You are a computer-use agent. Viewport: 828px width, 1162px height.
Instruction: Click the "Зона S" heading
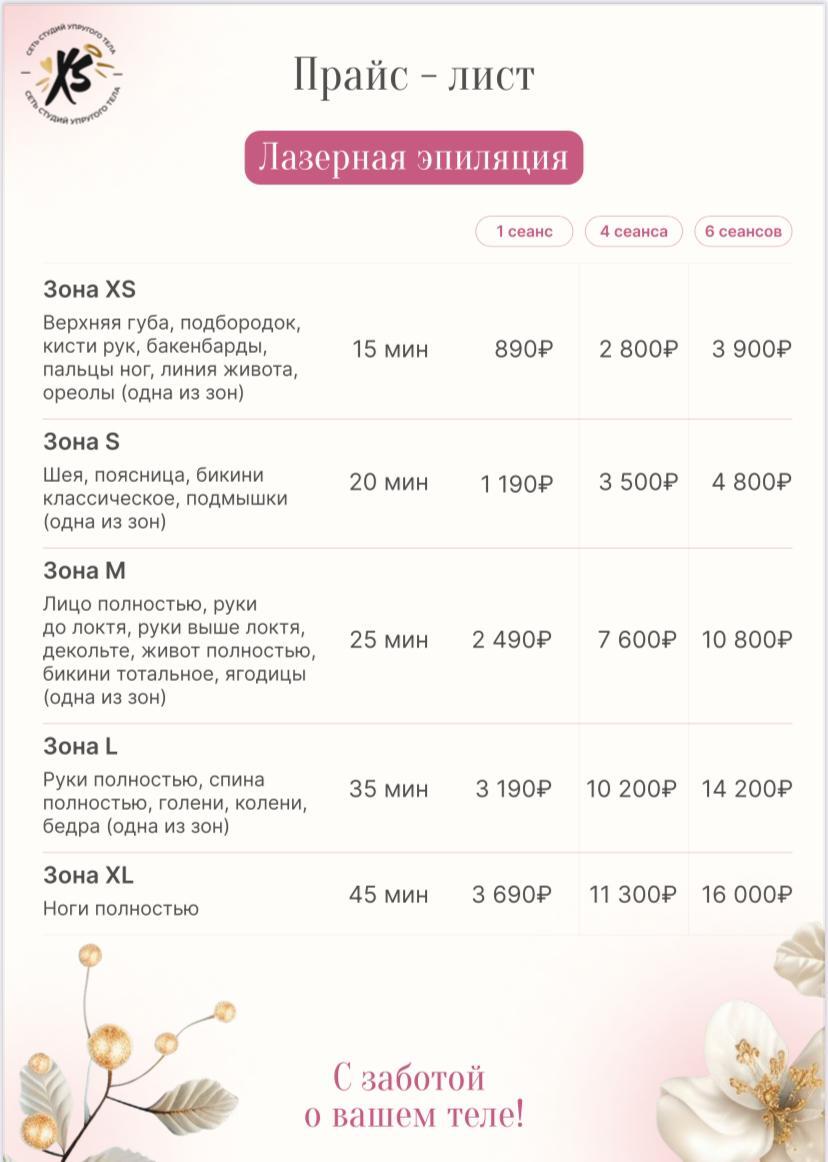(81, 442)
